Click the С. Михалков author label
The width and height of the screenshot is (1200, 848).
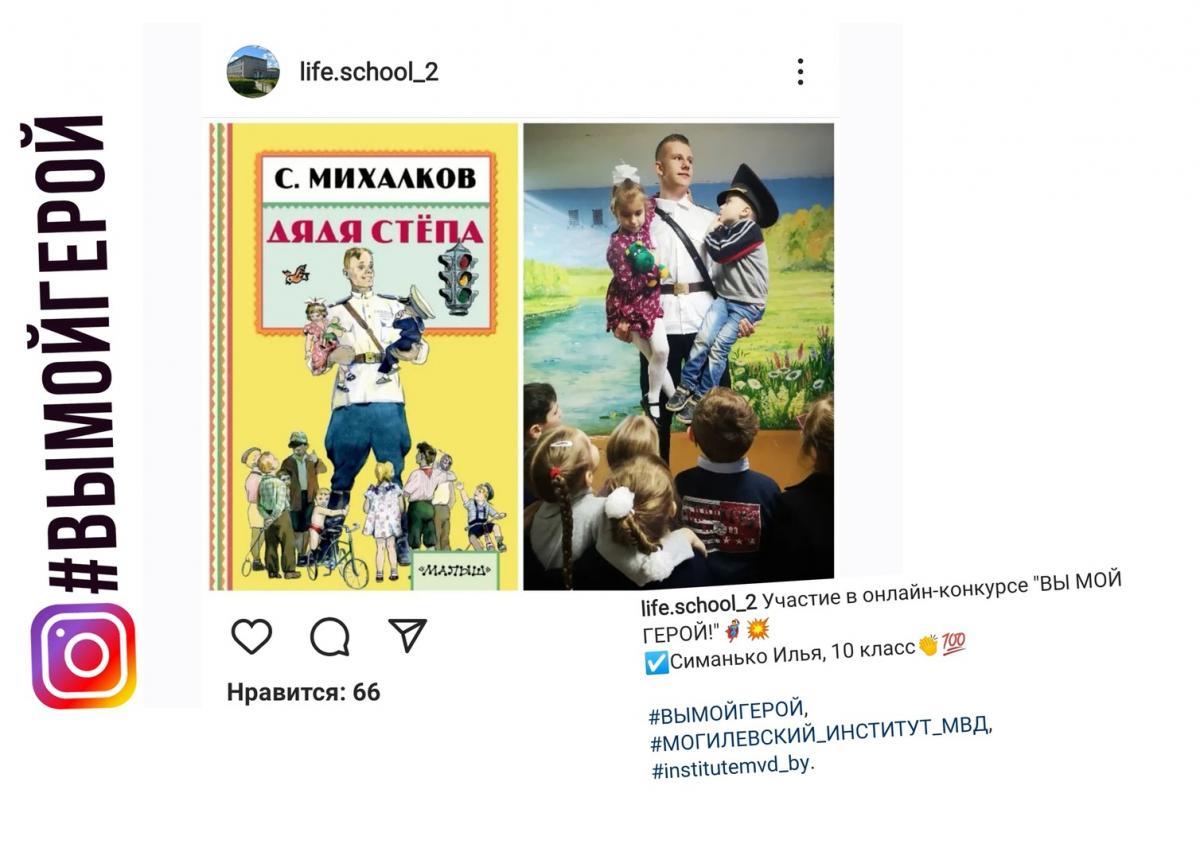pos(375,182)
